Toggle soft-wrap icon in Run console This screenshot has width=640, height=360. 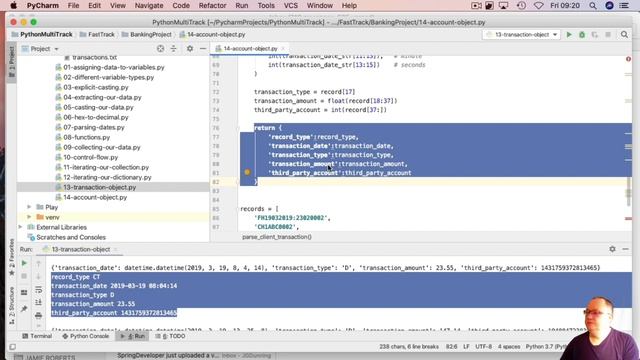click(38, 289)
